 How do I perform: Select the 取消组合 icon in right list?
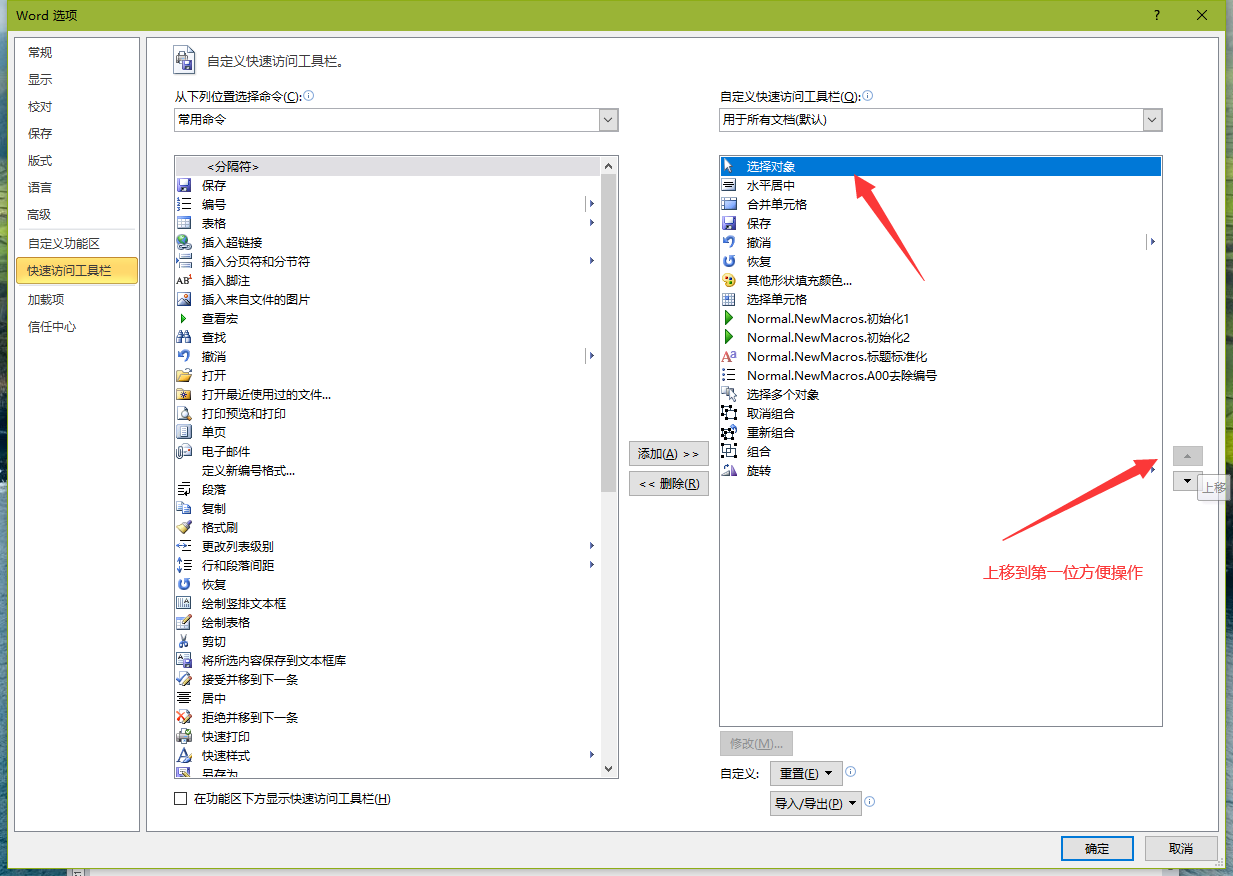coord(729,413)
